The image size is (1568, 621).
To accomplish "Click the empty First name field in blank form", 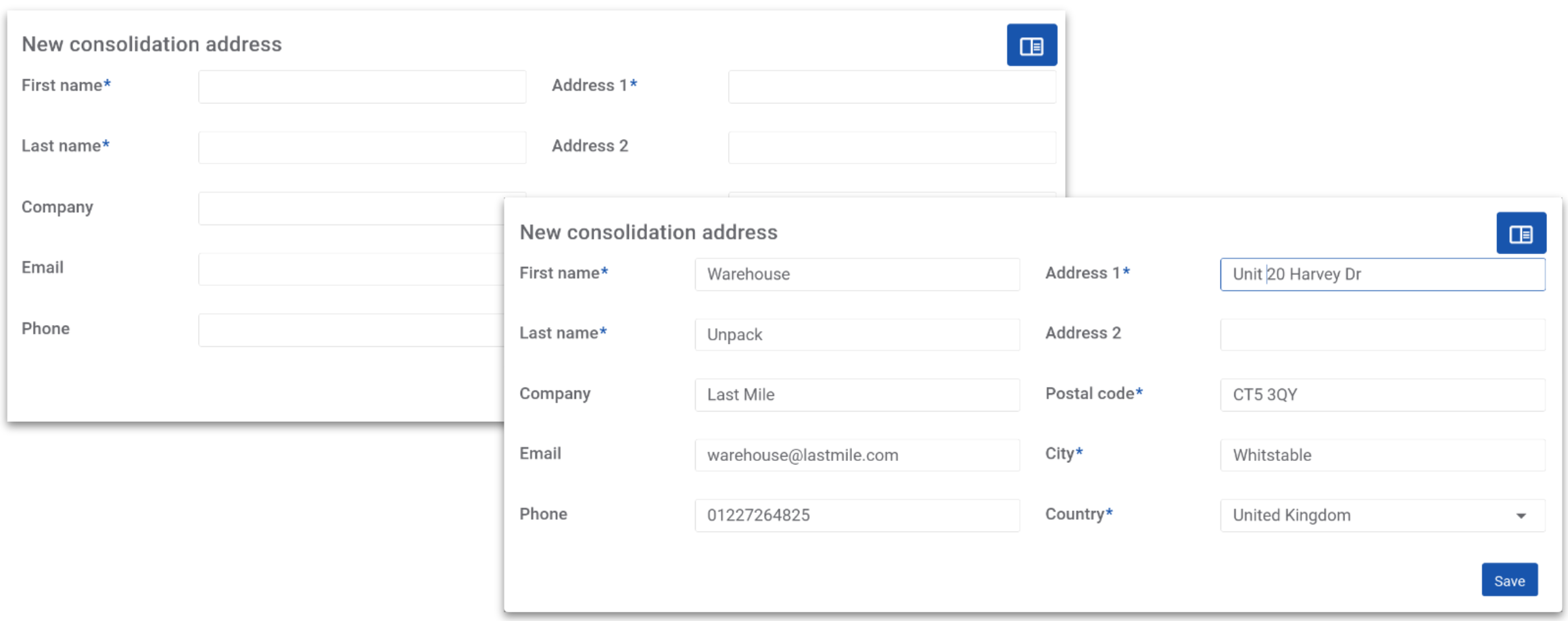I will [x=362, y=86].
